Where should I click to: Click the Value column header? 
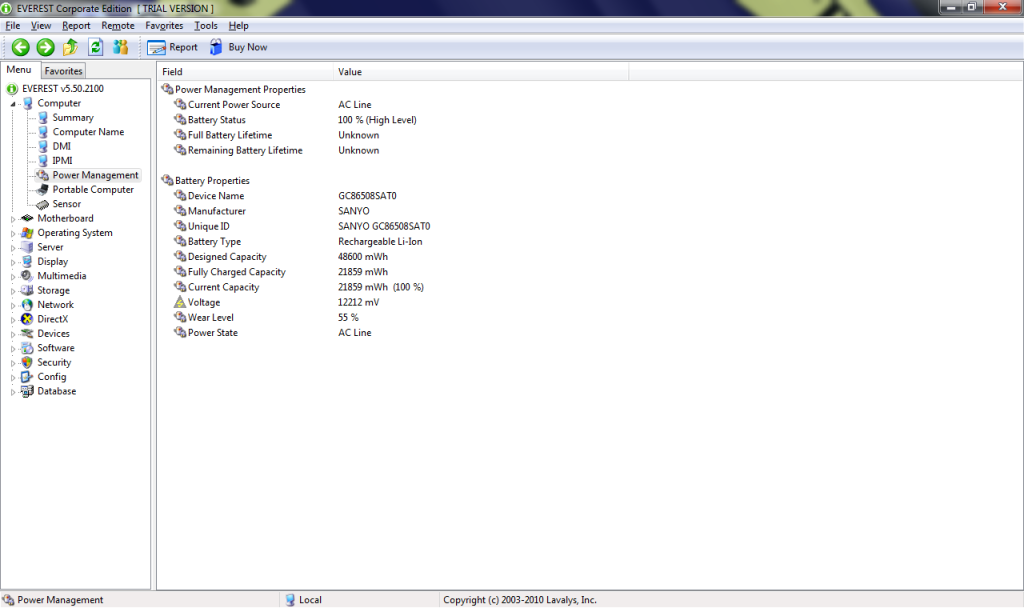[x=481, y=72]
